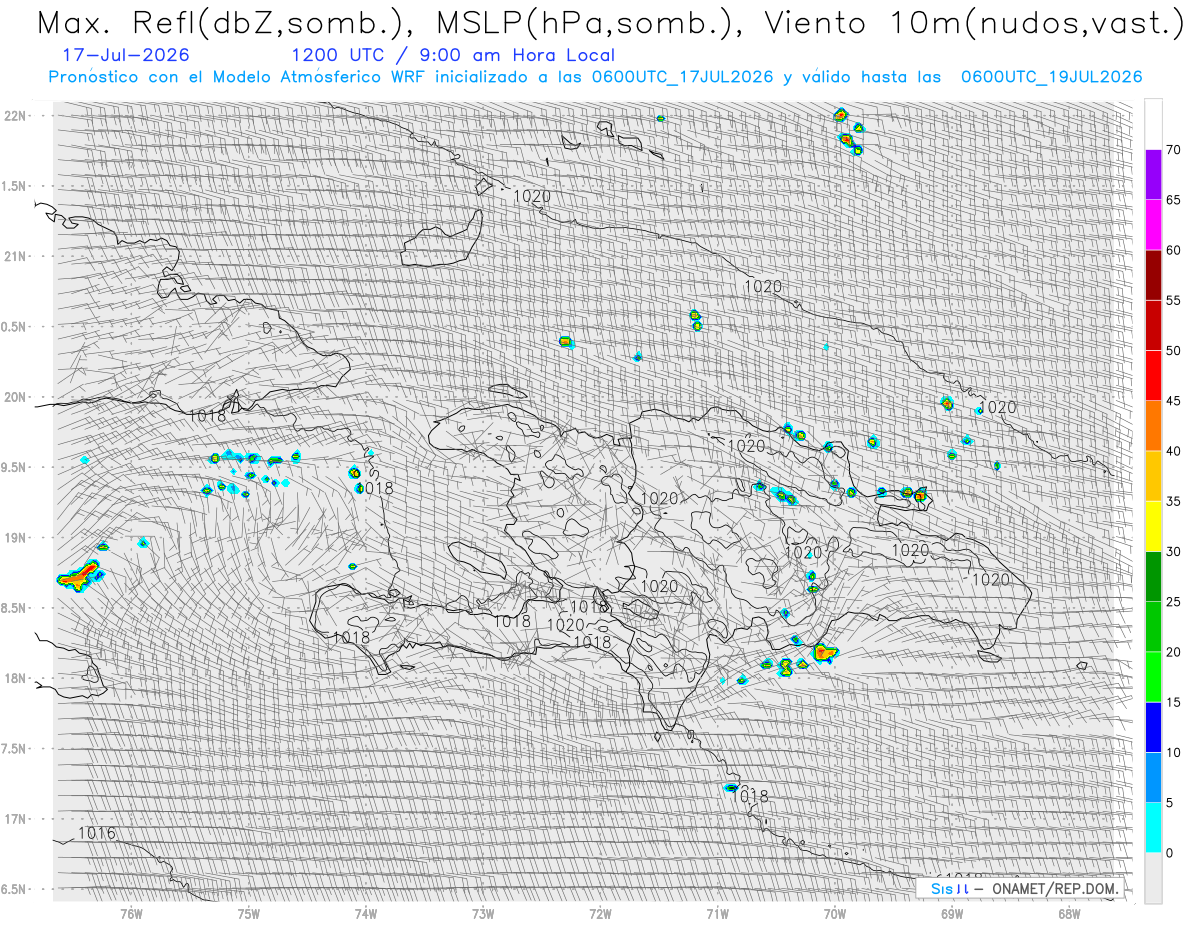1200x927 pixels.
Task: Click the colorbar value '0'
Action: pos(1170,852)
